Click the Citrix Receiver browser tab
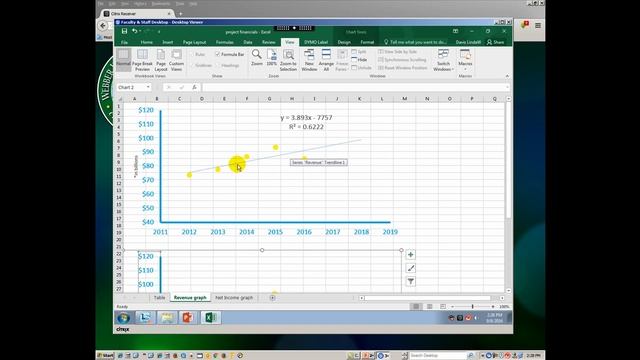This screenshot has width=640, height=360. [x=137, y=13]
